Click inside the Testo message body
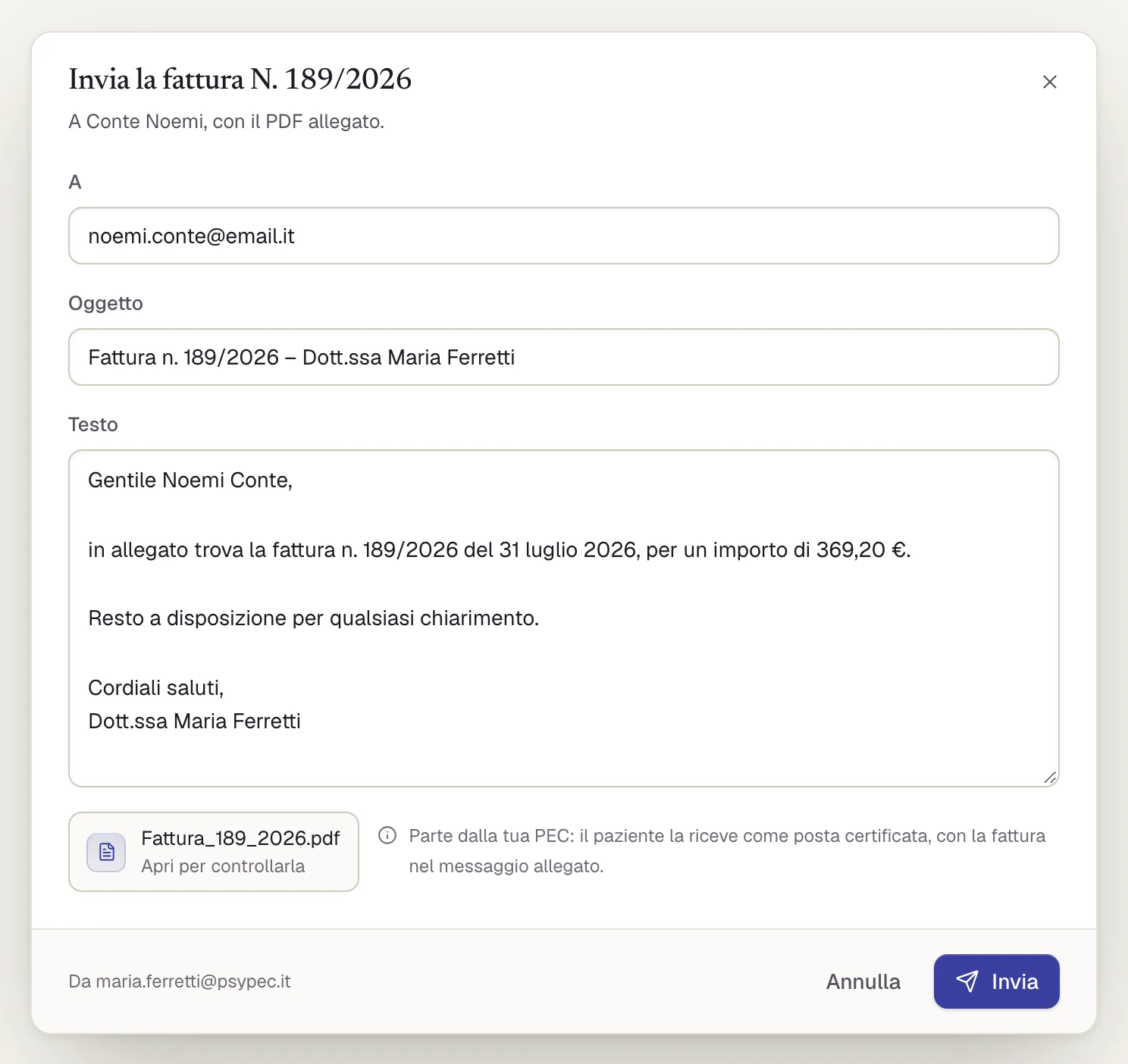 [564, 618]
